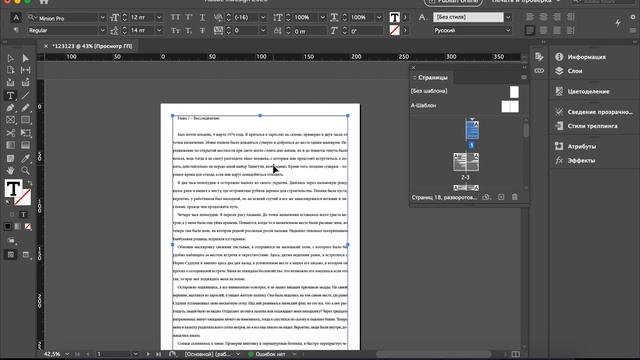Viewport: 640px width, 360px height.
Task: Select page 1 thumbnail in Pages
Action: (472, 130)
